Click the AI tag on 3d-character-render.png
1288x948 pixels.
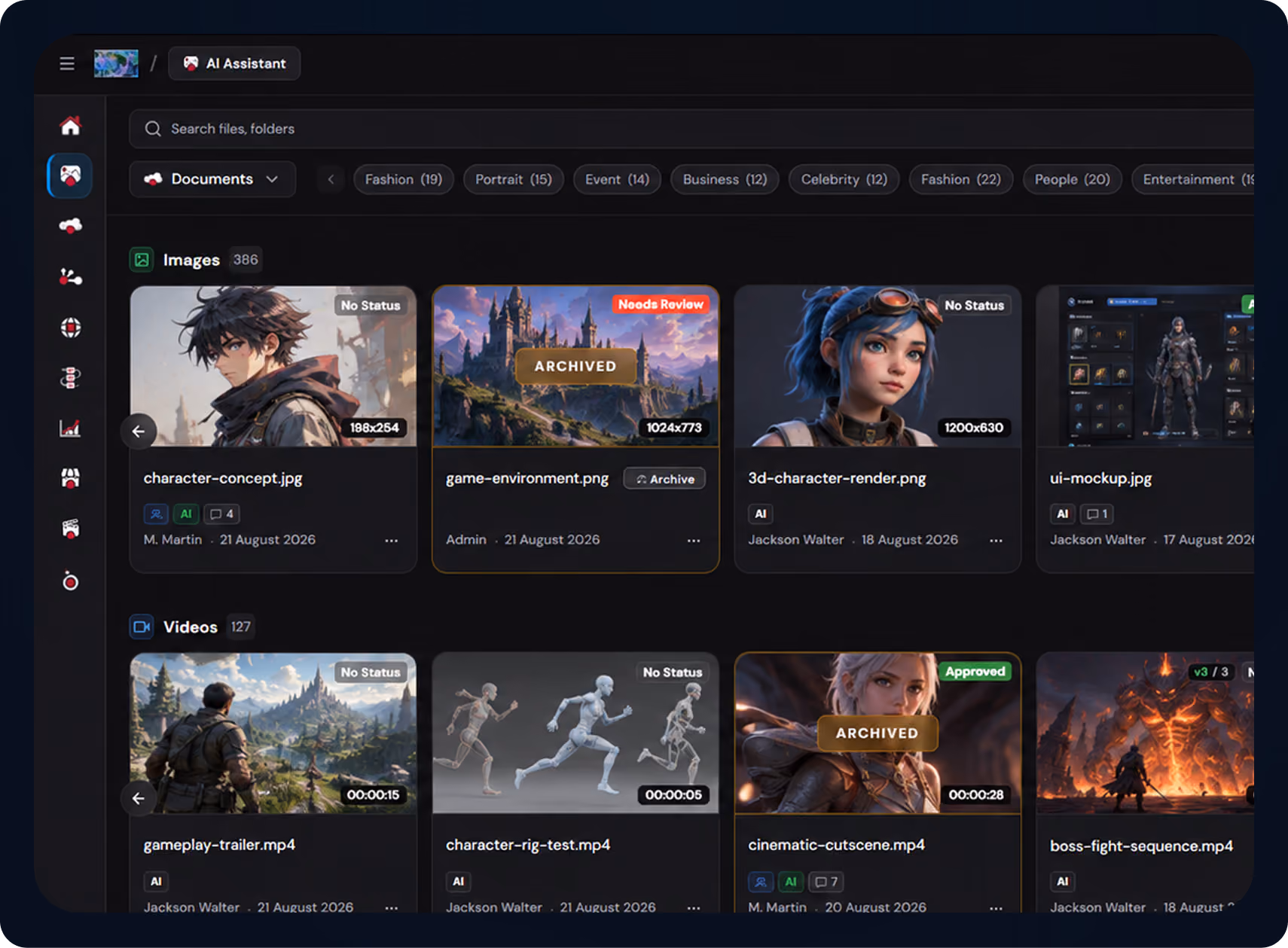click(761, 514)
